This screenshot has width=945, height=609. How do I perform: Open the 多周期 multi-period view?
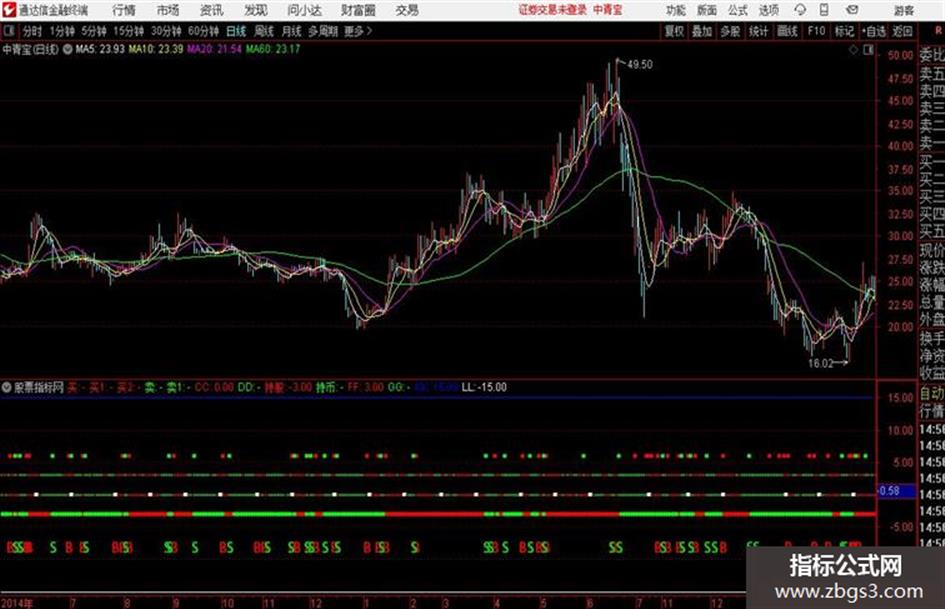coord(322,31)
